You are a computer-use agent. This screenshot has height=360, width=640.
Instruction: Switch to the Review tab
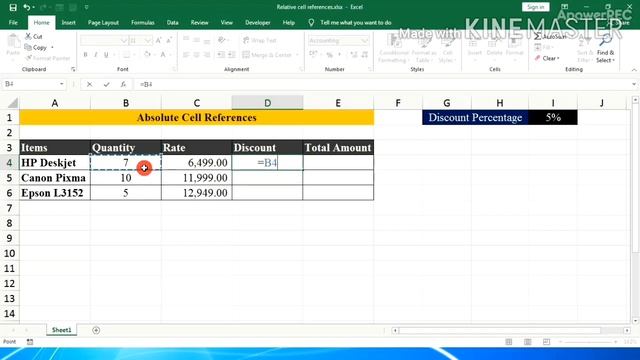point(199,23)
